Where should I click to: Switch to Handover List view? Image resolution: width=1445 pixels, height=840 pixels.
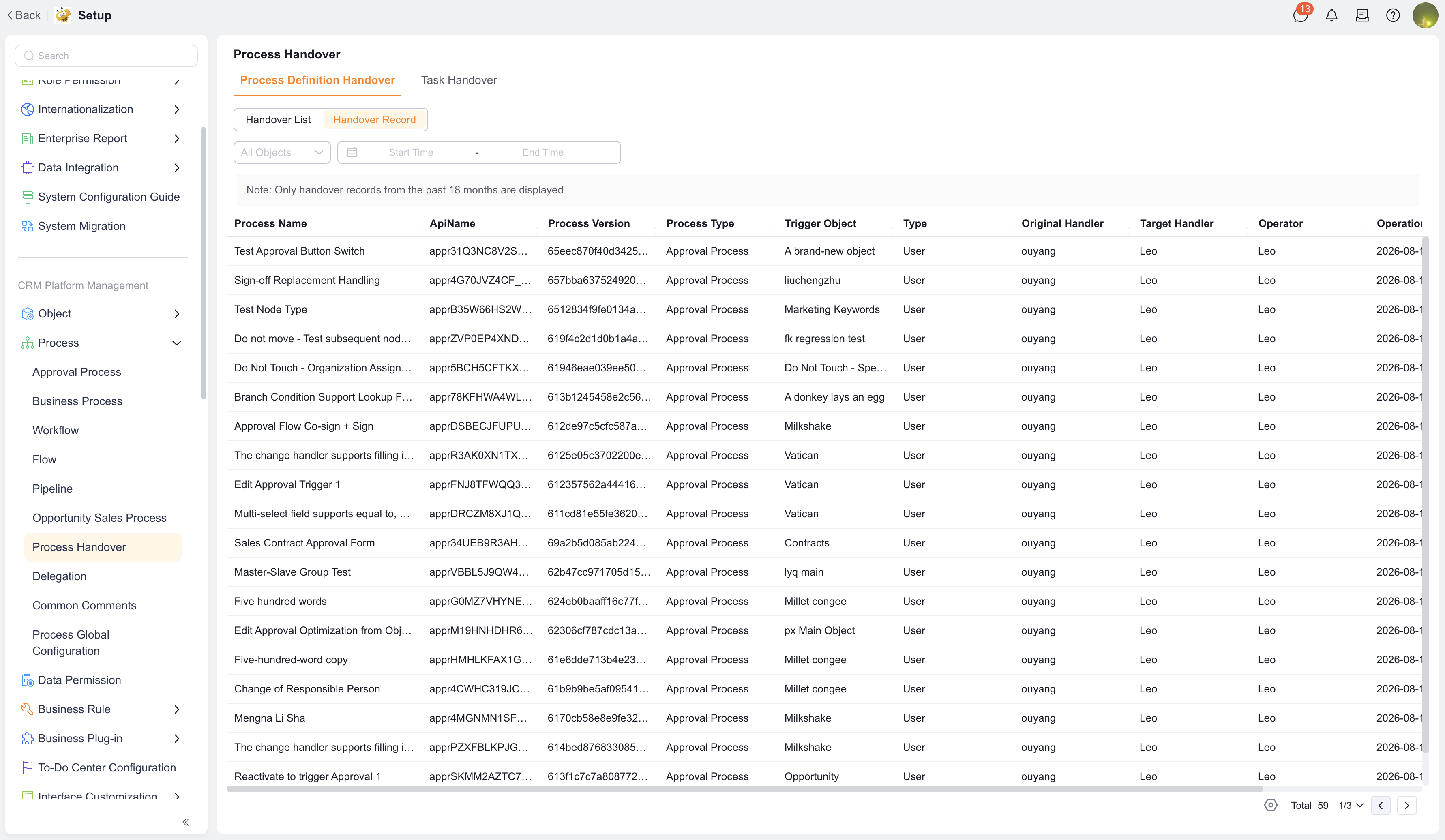pyautogui.click(x=278, y=119)
